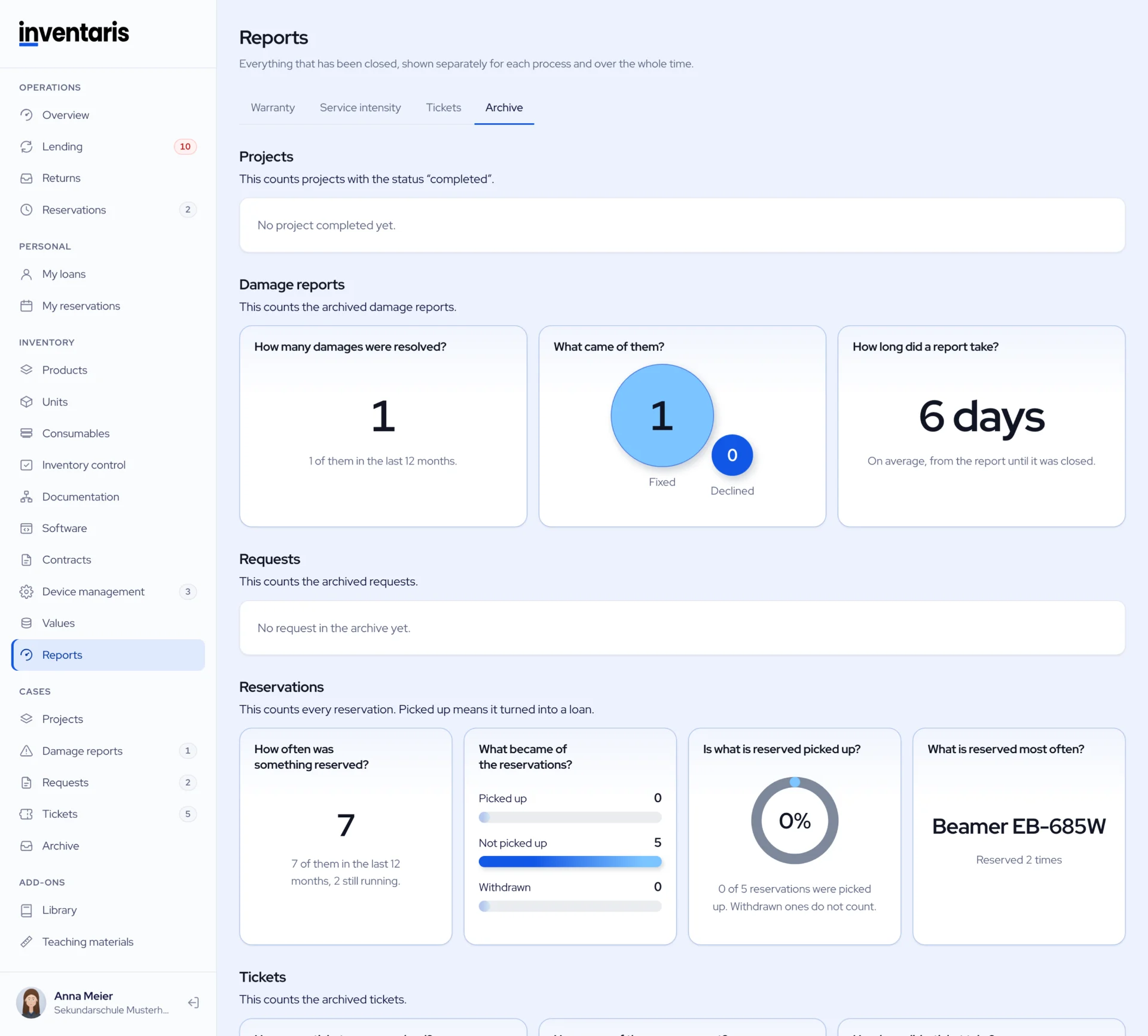Open Requests in the sidebar
The width and height of the screenshot is (1148, 1036).
click(108, 783)
